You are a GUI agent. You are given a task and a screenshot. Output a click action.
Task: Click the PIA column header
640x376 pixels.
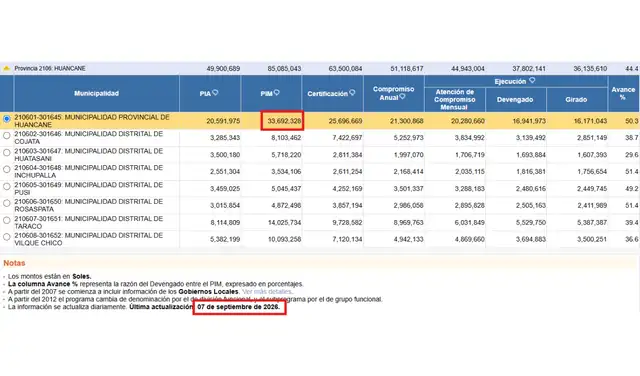point(210,93)
